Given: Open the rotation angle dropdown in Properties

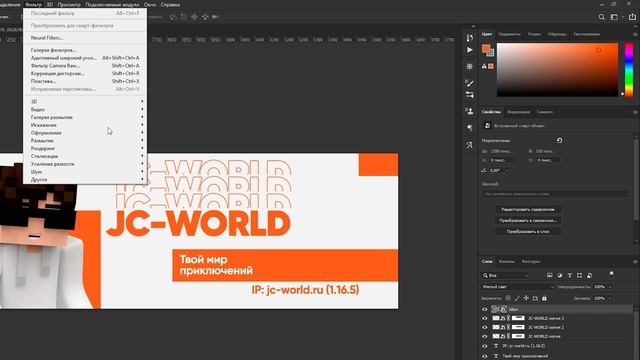Looking at the screenshot, I should point(507,171).
